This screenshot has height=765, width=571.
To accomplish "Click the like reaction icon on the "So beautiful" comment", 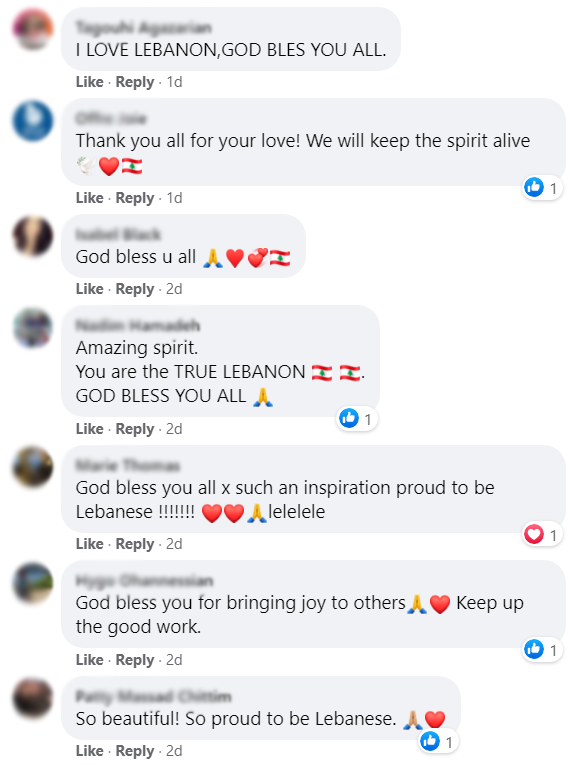I will click(430, 742).
